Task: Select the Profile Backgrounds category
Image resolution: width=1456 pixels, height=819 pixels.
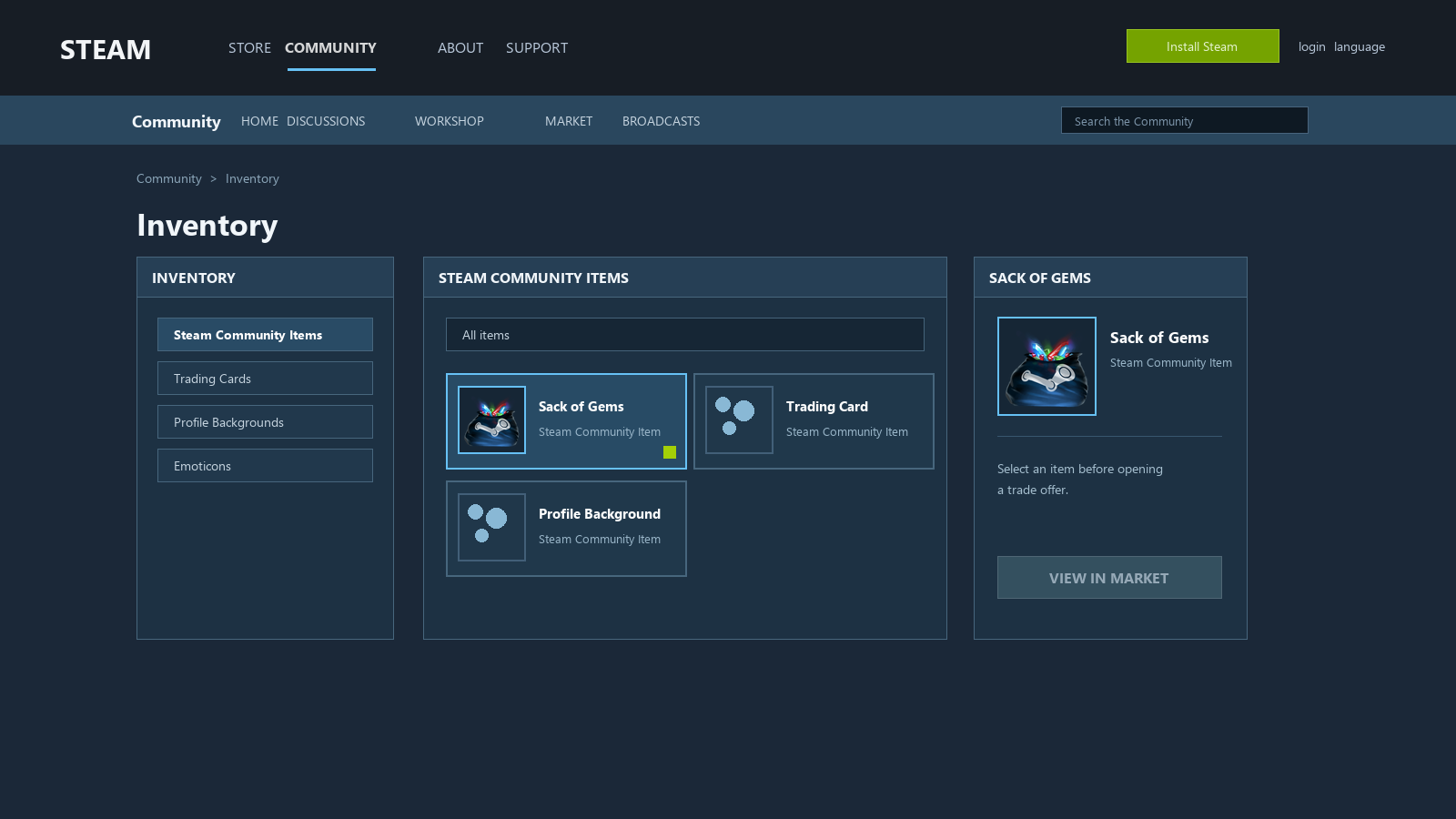Action: point(265,422)
